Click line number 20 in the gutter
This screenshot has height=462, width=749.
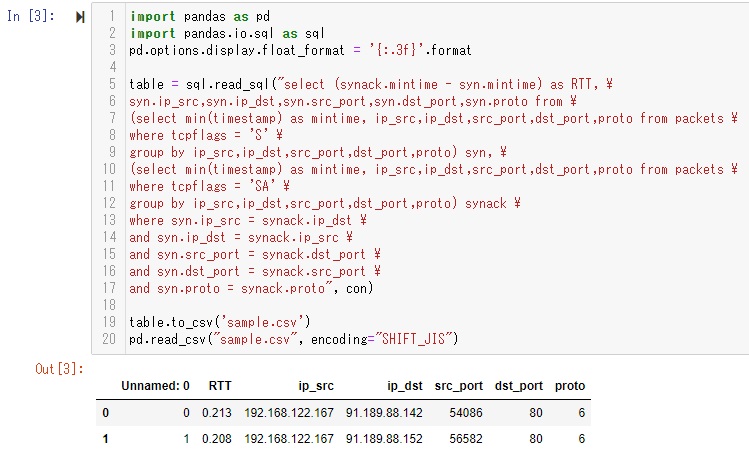pos(109,339)
